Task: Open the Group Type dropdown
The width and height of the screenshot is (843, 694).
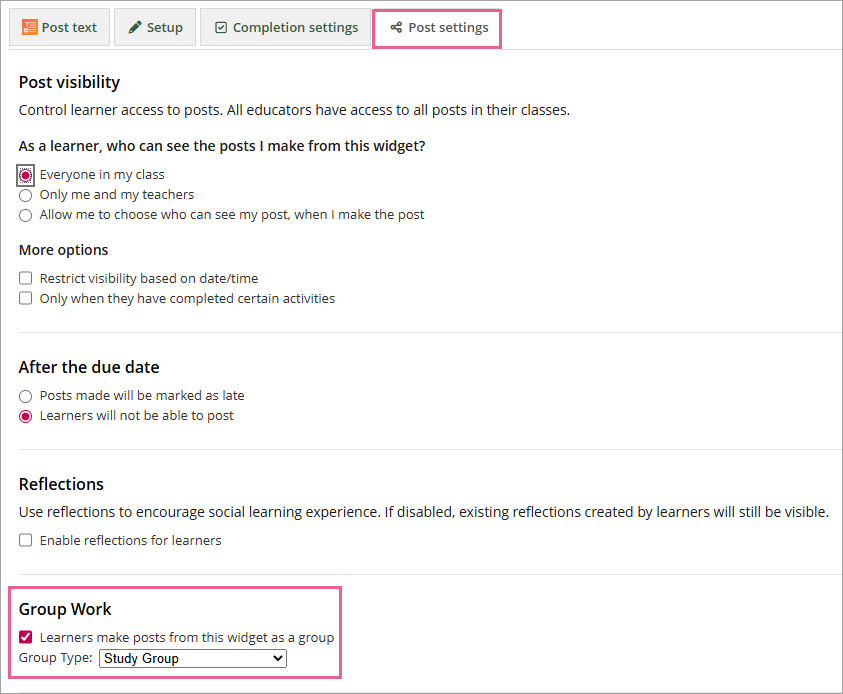Action: tap(193, 659)
